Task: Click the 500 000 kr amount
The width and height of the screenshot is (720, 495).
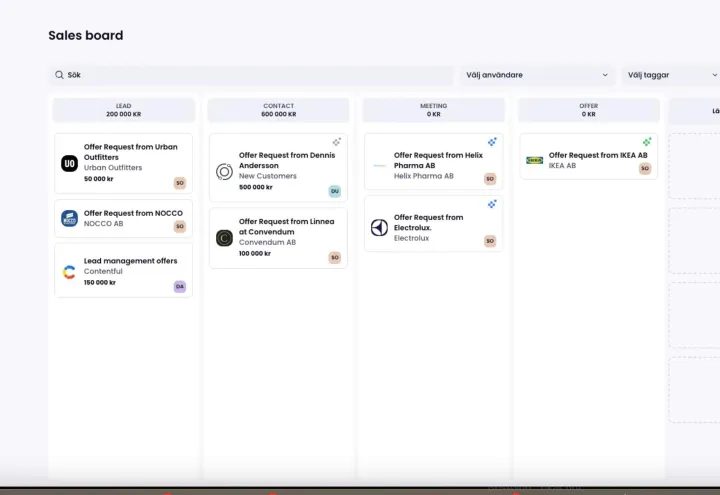Action: pyautogui.click(x=255, y=187)
